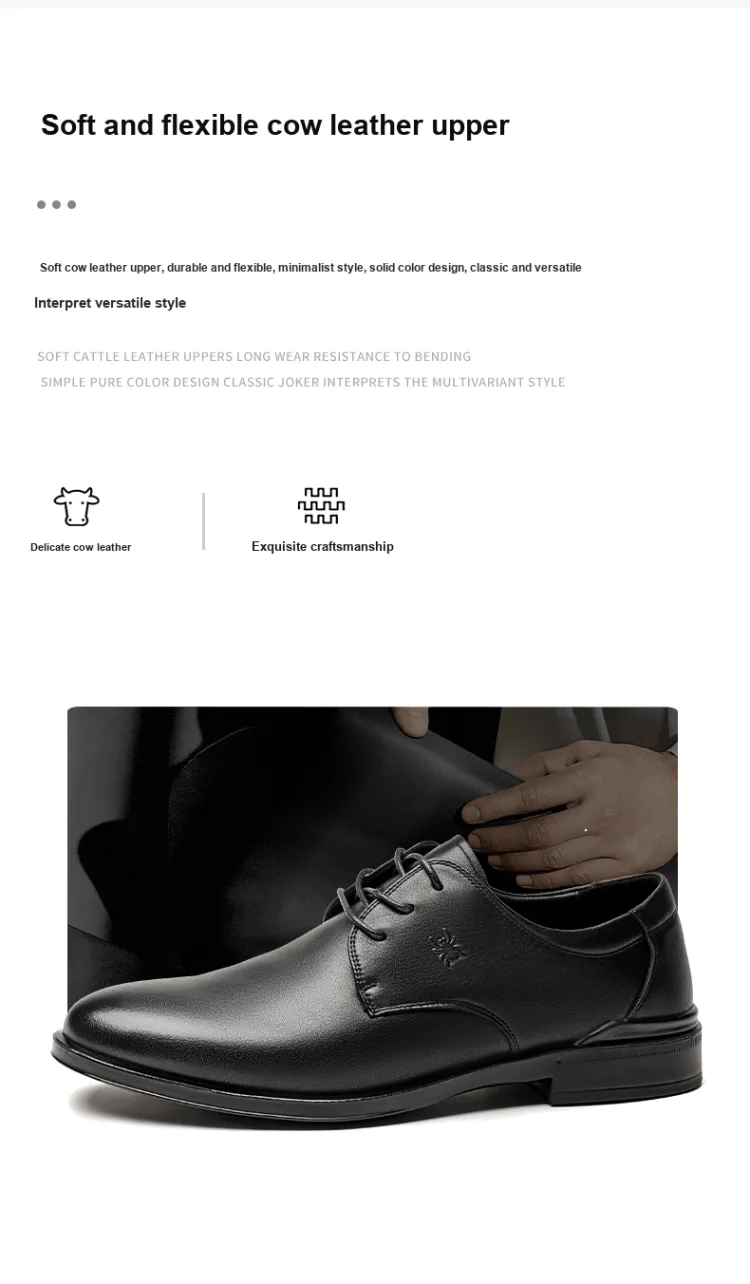Viewport: 750px width, 1284px height.
Task: Click the 'Soft cow leather upper, durable' description line
Action: [x=310, y=268]
